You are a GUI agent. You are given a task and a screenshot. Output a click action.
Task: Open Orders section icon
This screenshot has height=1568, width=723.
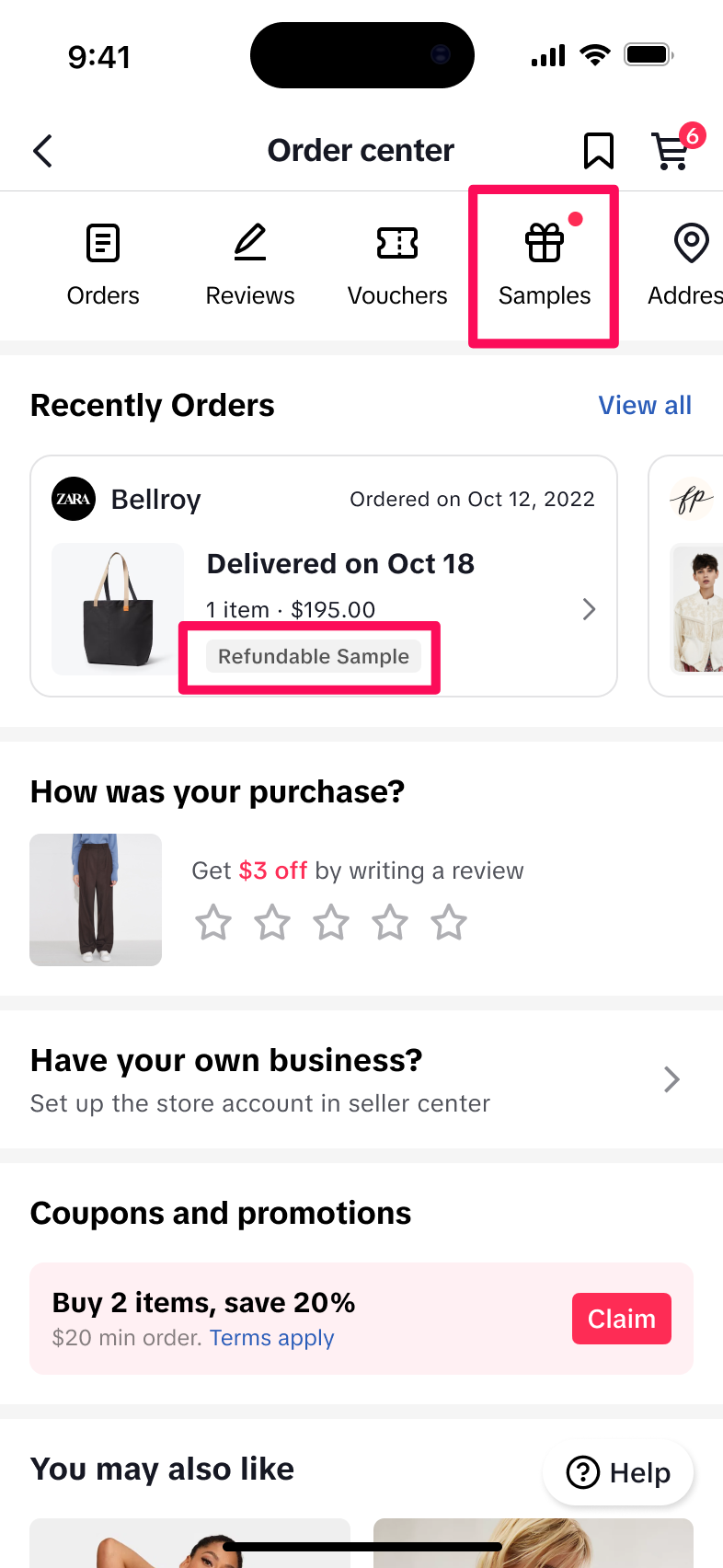pos(103,244)
